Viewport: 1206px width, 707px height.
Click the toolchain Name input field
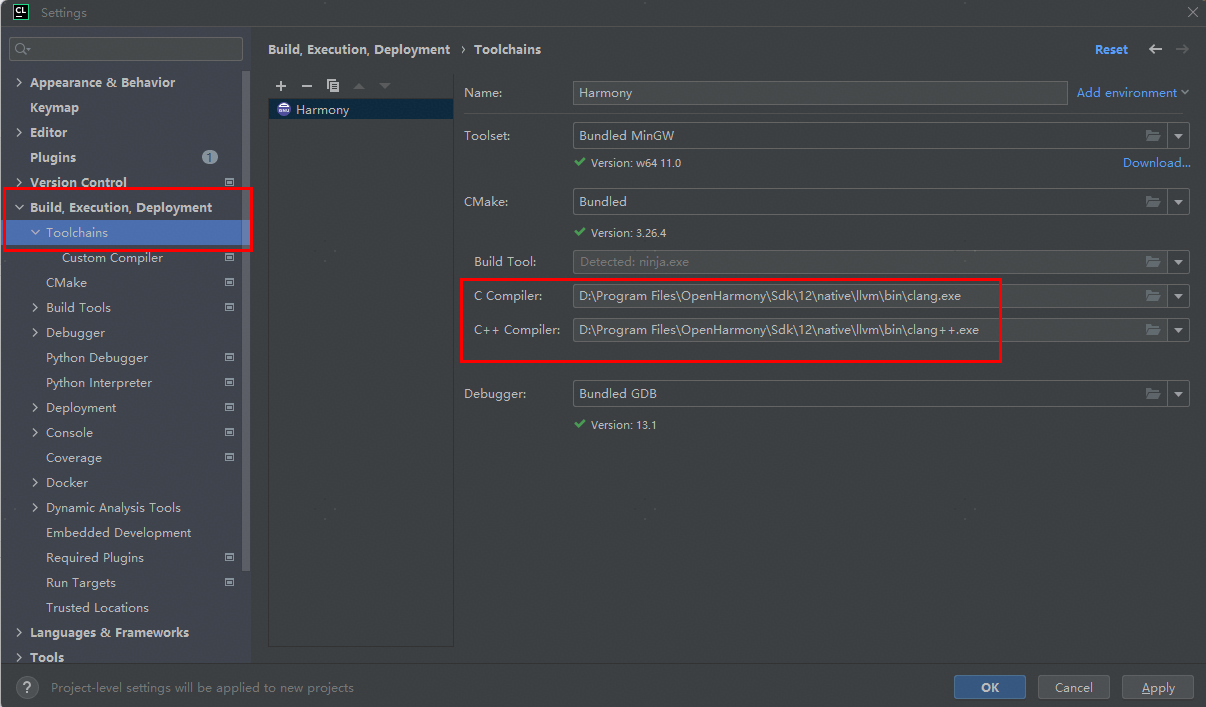pyautogui.click(x=820, y=93)
